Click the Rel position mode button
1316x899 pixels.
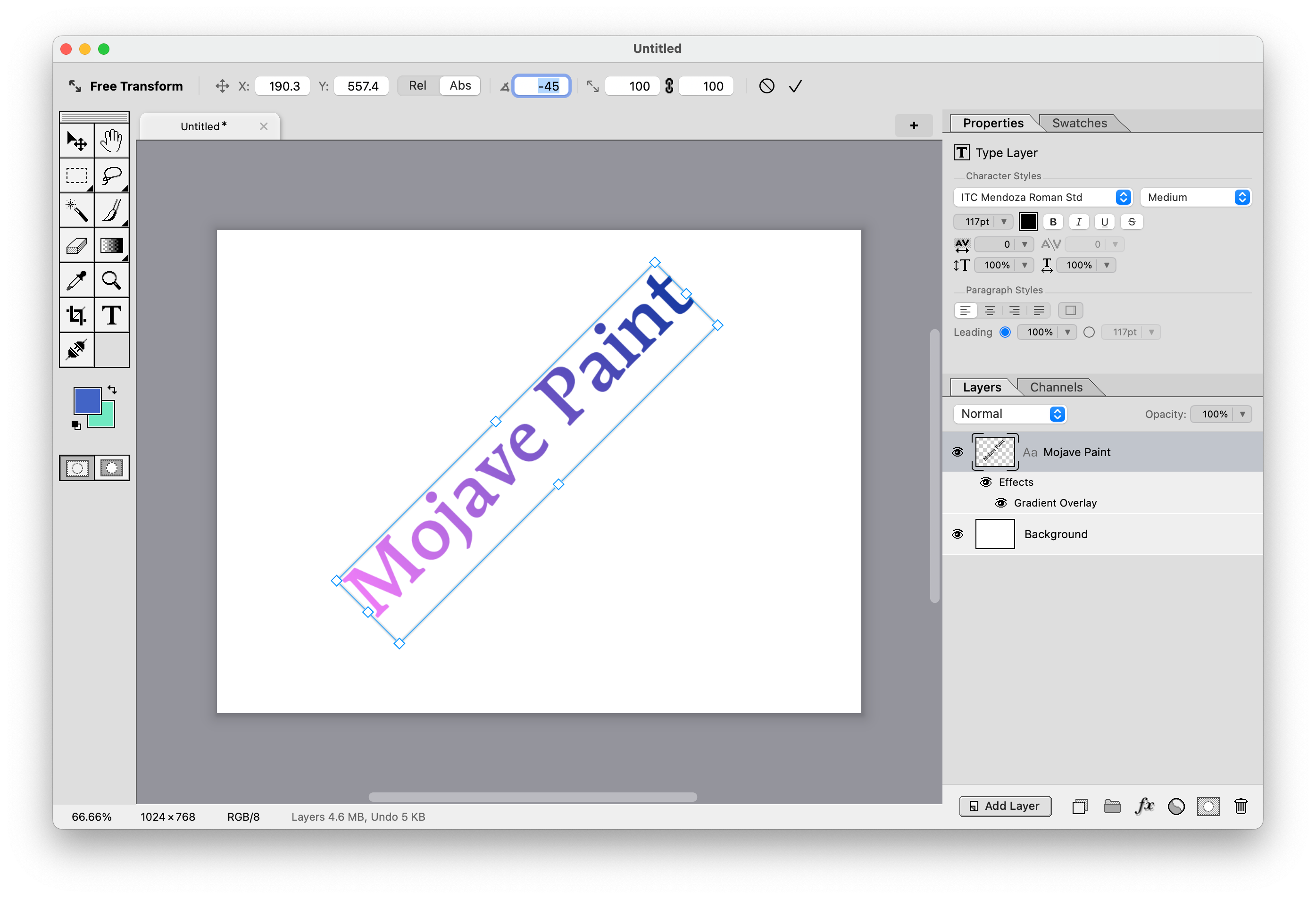point(418,85)
